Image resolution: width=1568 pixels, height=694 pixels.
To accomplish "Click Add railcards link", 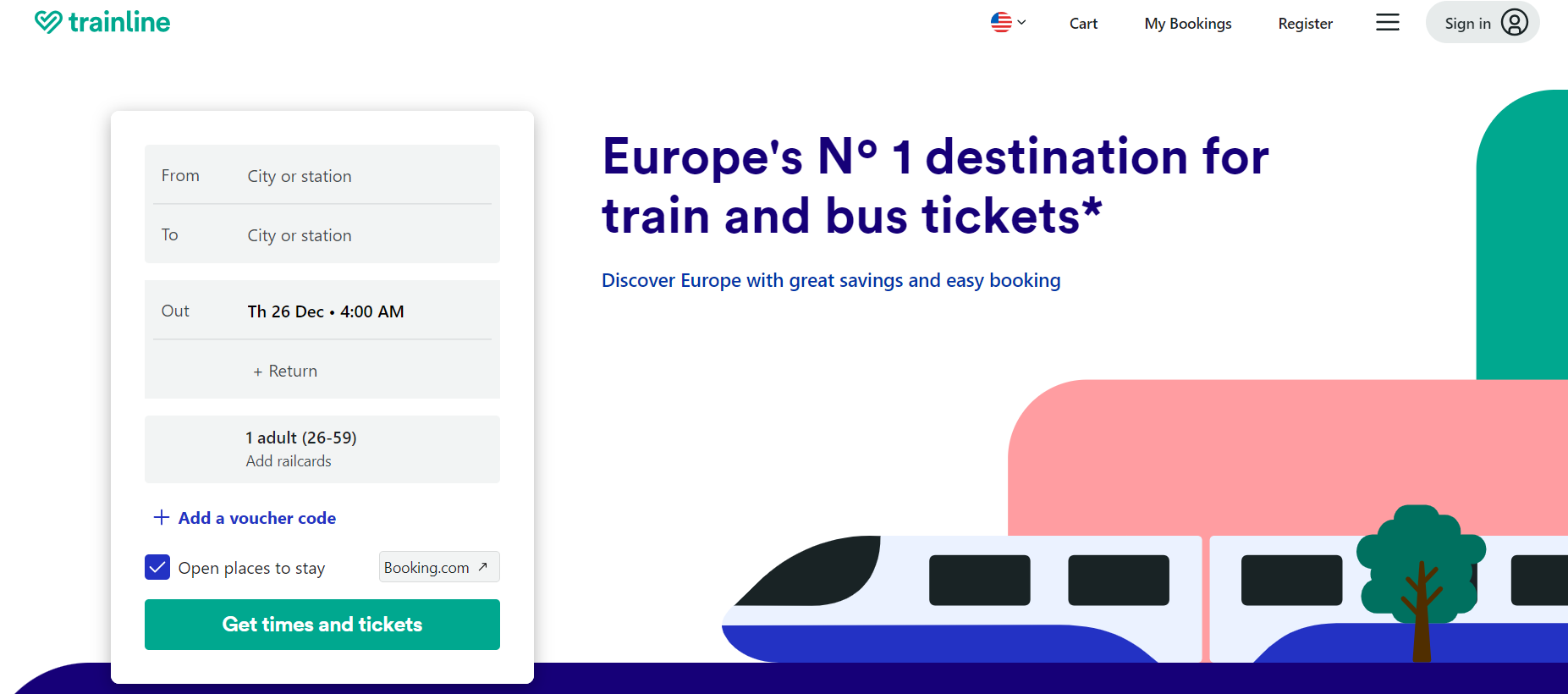I will pyautogui.click(x=289, y=461).
